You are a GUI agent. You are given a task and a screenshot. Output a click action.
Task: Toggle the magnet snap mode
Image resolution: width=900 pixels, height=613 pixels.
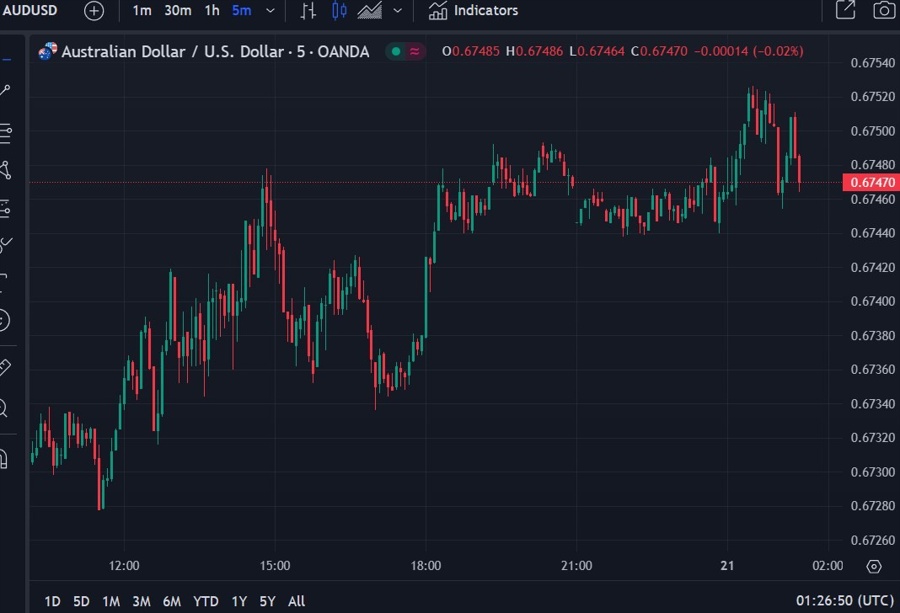(x=4, y=459)
